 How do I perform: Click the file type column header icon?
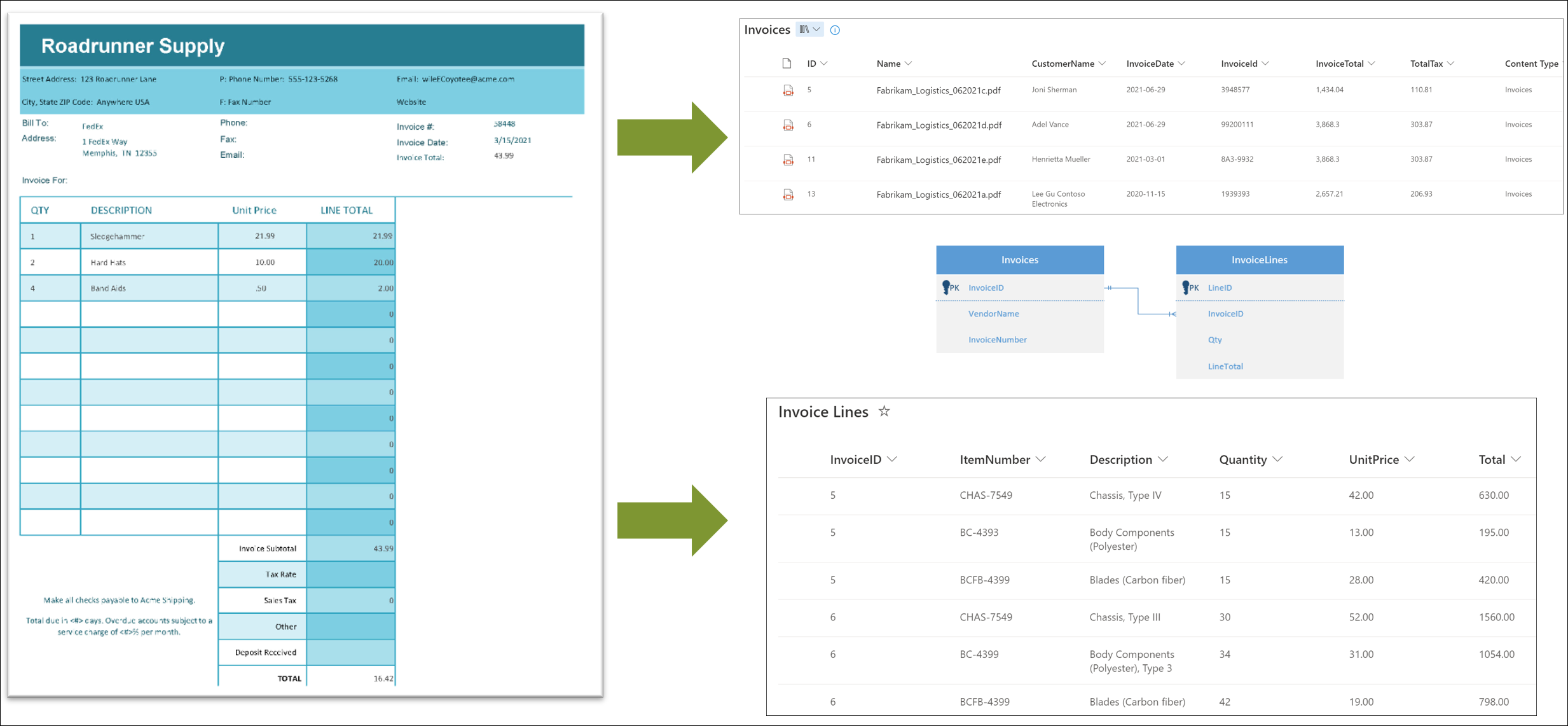coord(787,64)
